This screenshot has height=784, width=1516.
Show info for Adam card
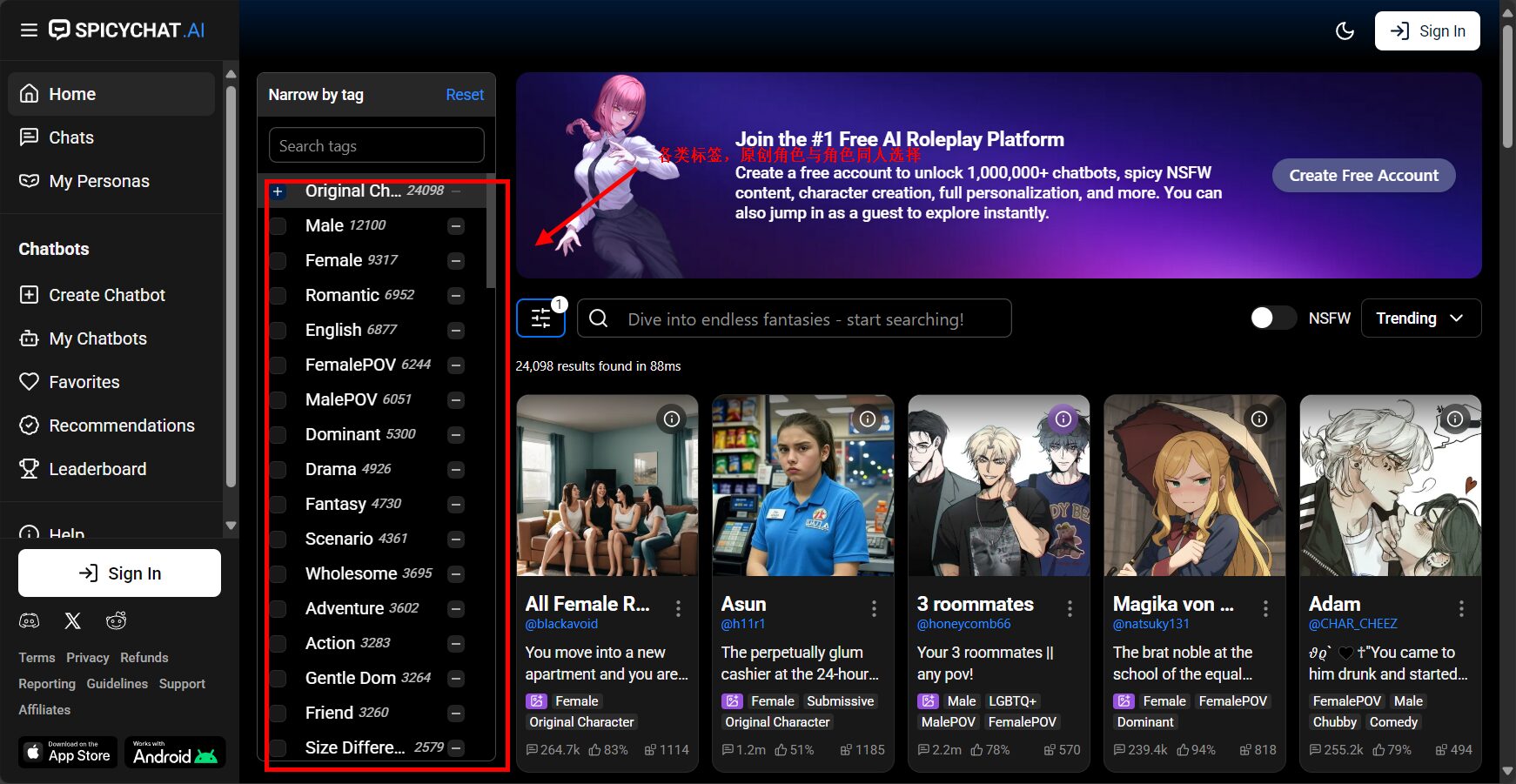(1455, 419)
